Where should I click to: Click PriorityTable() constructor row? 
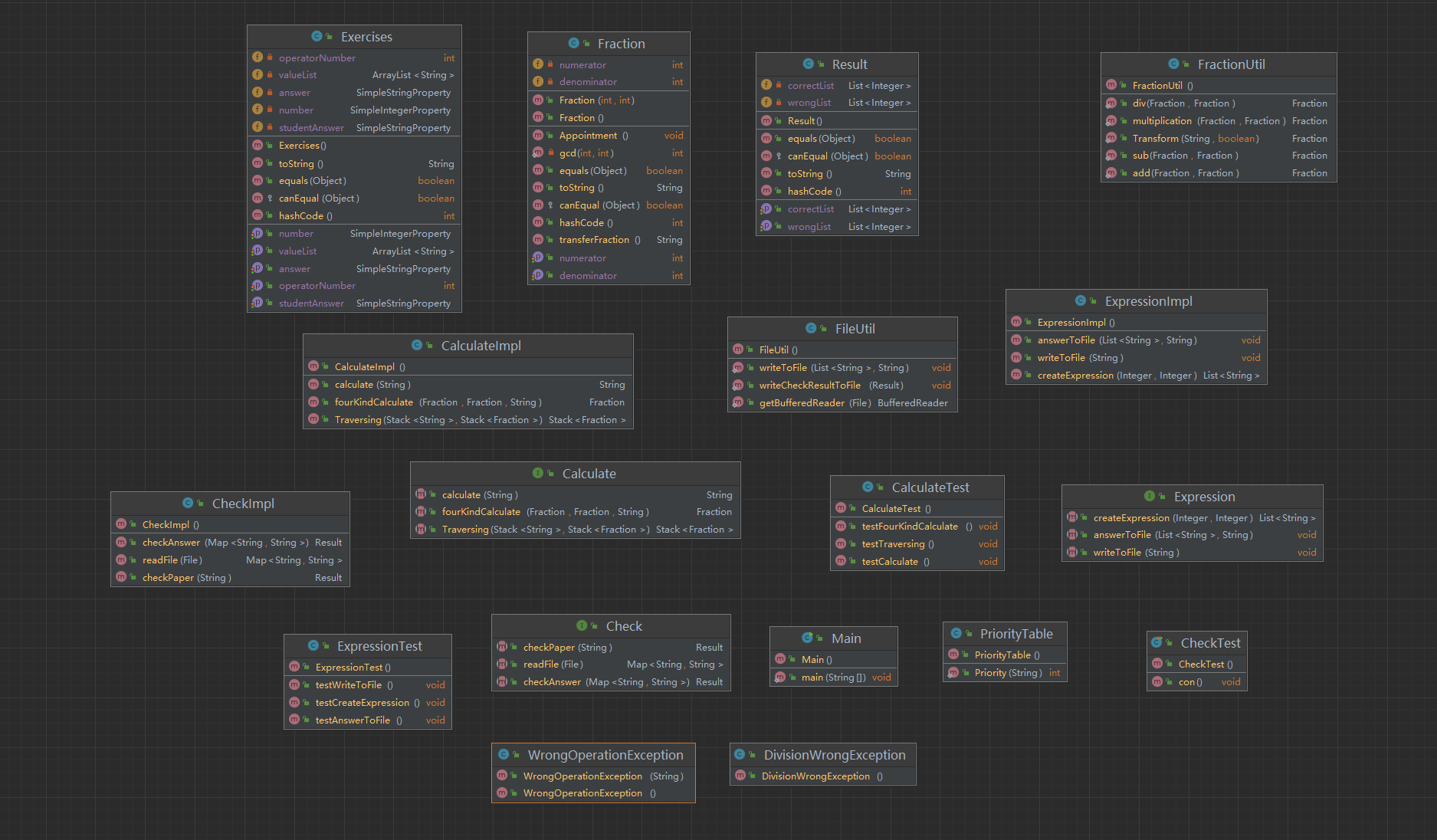tap(1005, 655)
